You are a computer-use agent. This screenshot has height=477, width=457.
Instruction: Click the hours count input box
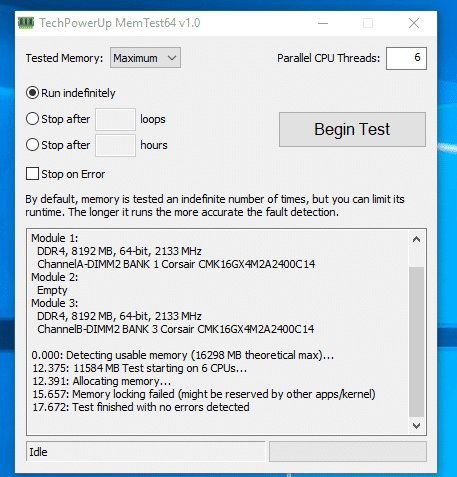coord(115,145)
